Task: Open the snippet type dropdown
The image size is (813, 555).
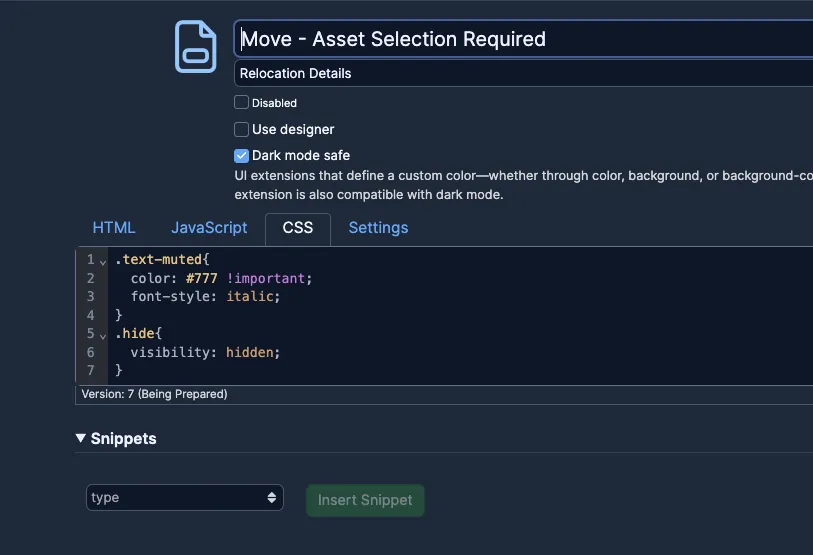Action: [185, 497]
